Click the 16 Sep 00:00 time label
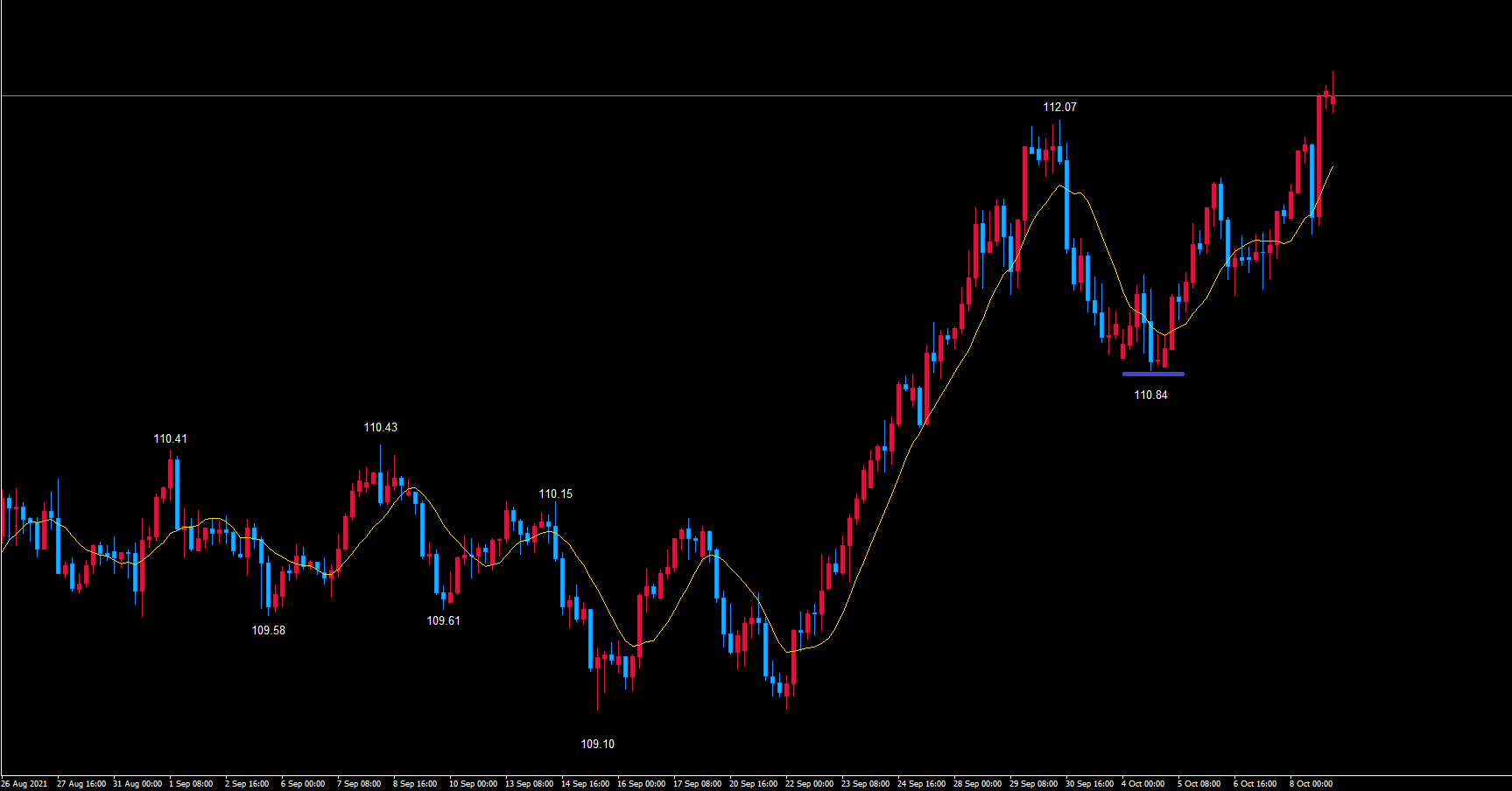Image resolution: width=1512 pixels, height=791 pixels. 641,783
